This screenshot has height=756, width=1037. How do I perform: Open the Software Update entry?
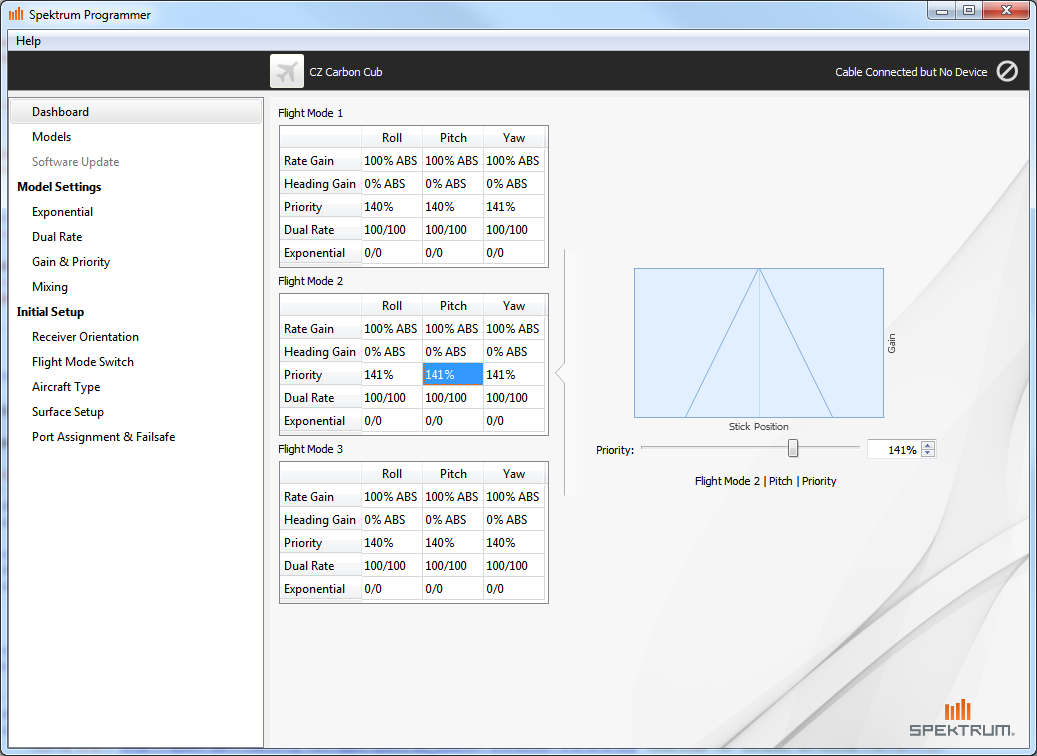tap(75, 162)
